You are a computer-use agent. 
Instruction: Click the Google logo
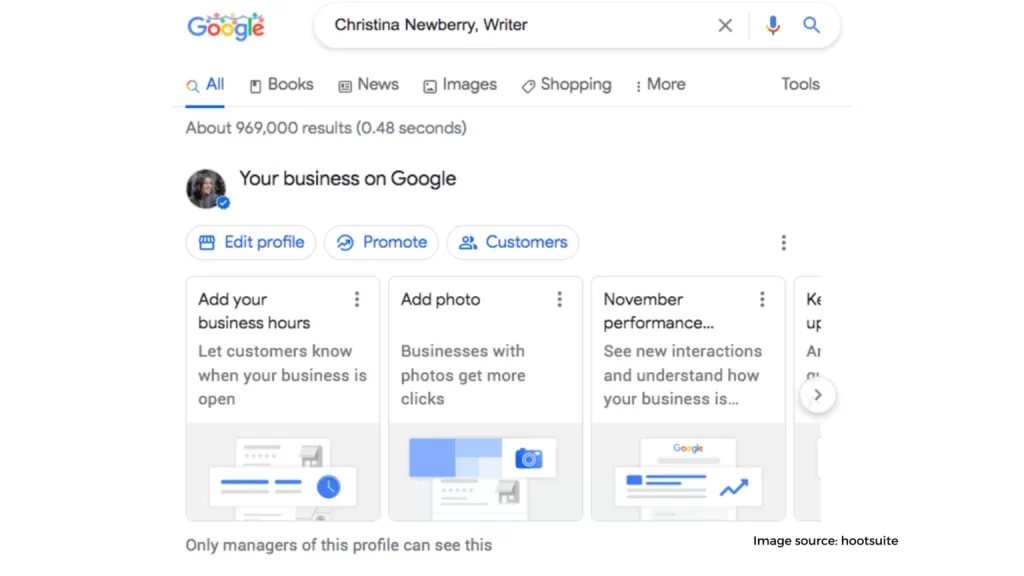click(226, 26)
